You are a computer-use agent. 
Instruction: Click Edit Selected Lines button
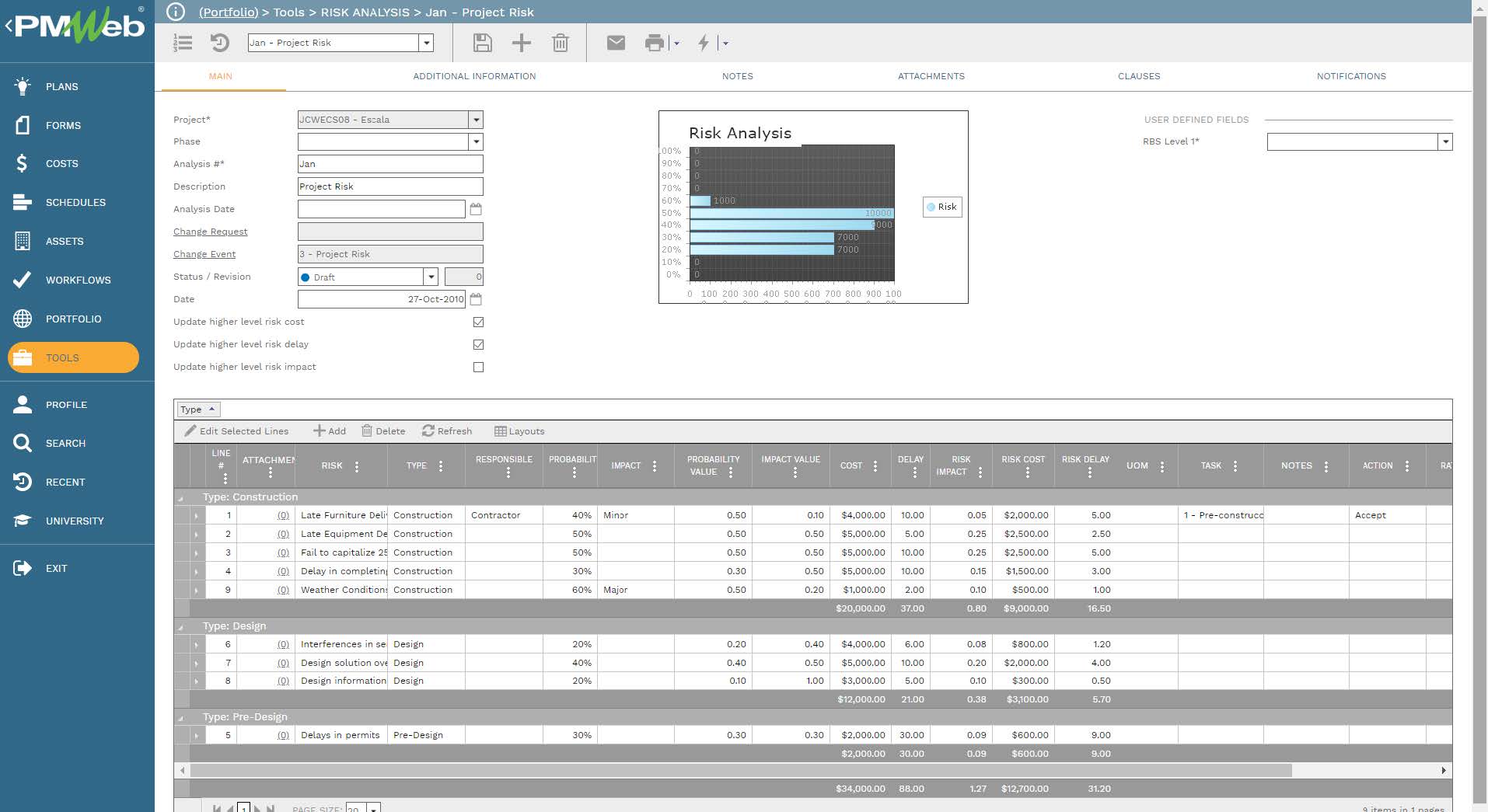(236, 431)
